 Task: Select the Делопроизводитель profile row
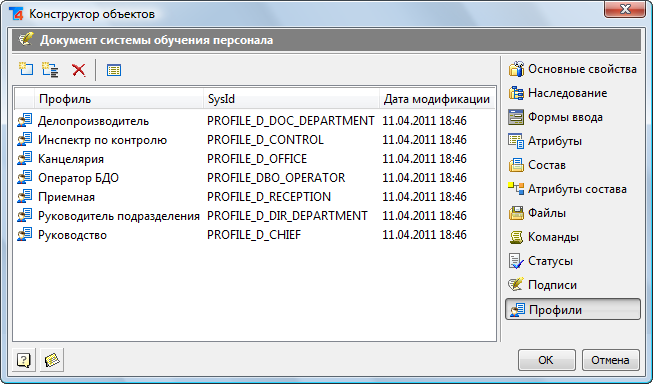pyautogui.click(x=255, y=121)
